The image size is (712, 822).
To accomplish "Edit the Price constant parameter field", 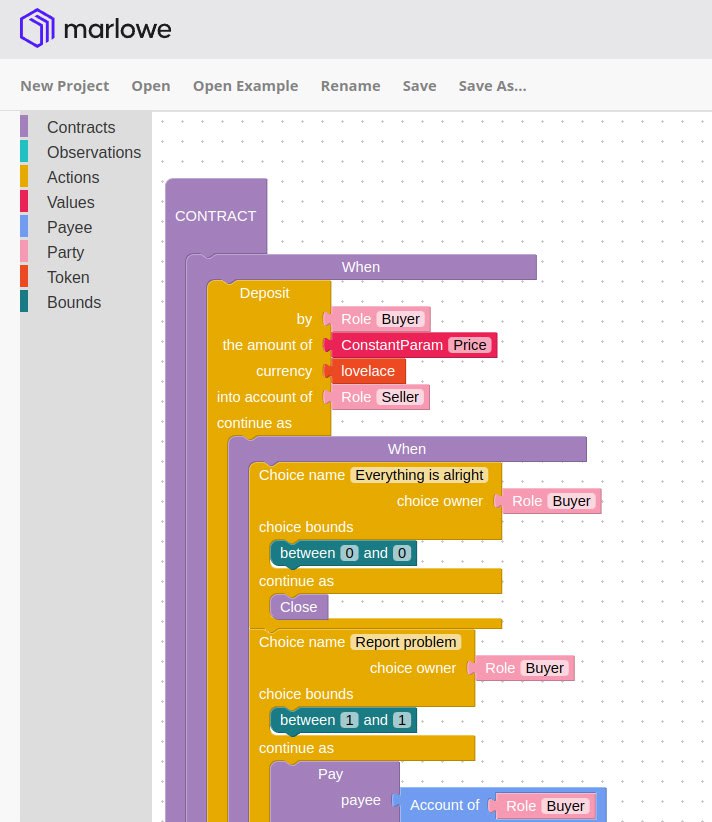I will (470, 345).
